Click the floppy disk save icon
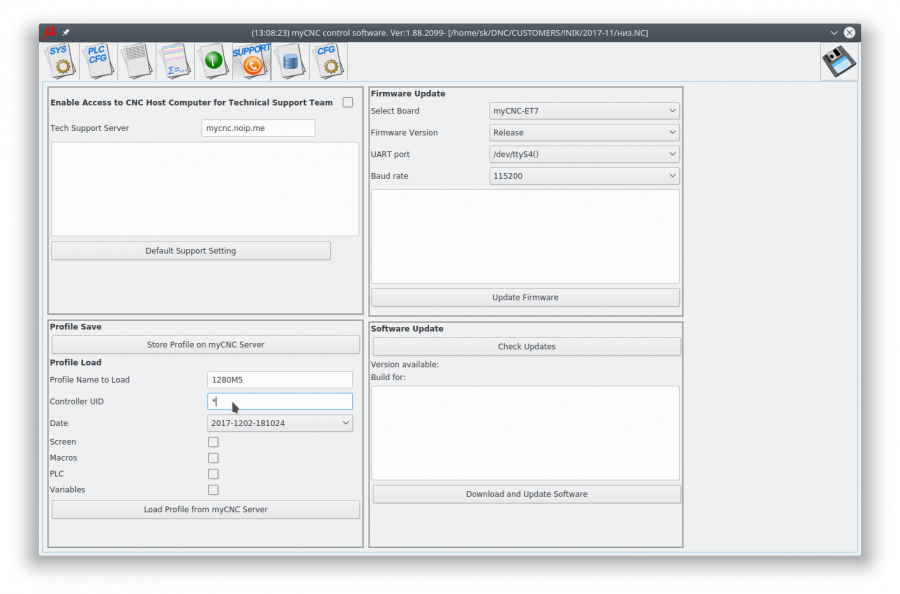 click(839, 61)
